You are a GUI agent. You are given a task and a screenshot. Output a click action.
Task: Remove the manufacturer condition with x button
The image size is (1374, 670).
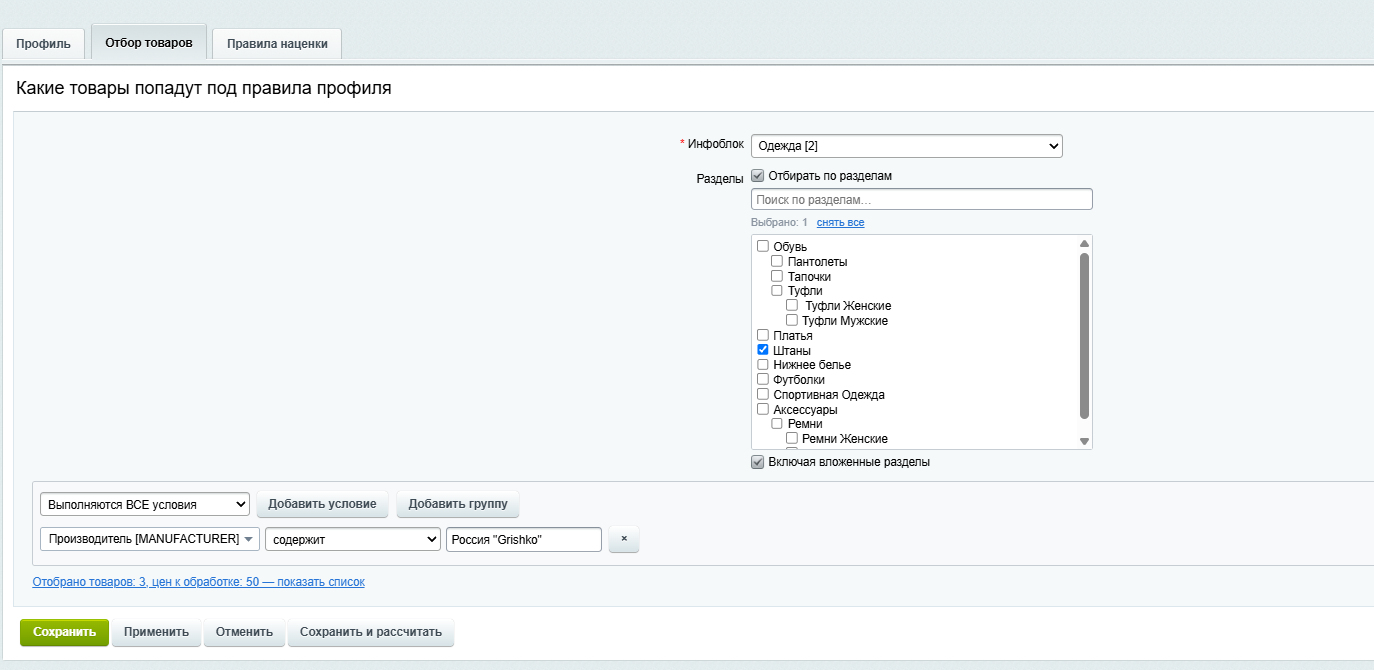pos(624,540)
